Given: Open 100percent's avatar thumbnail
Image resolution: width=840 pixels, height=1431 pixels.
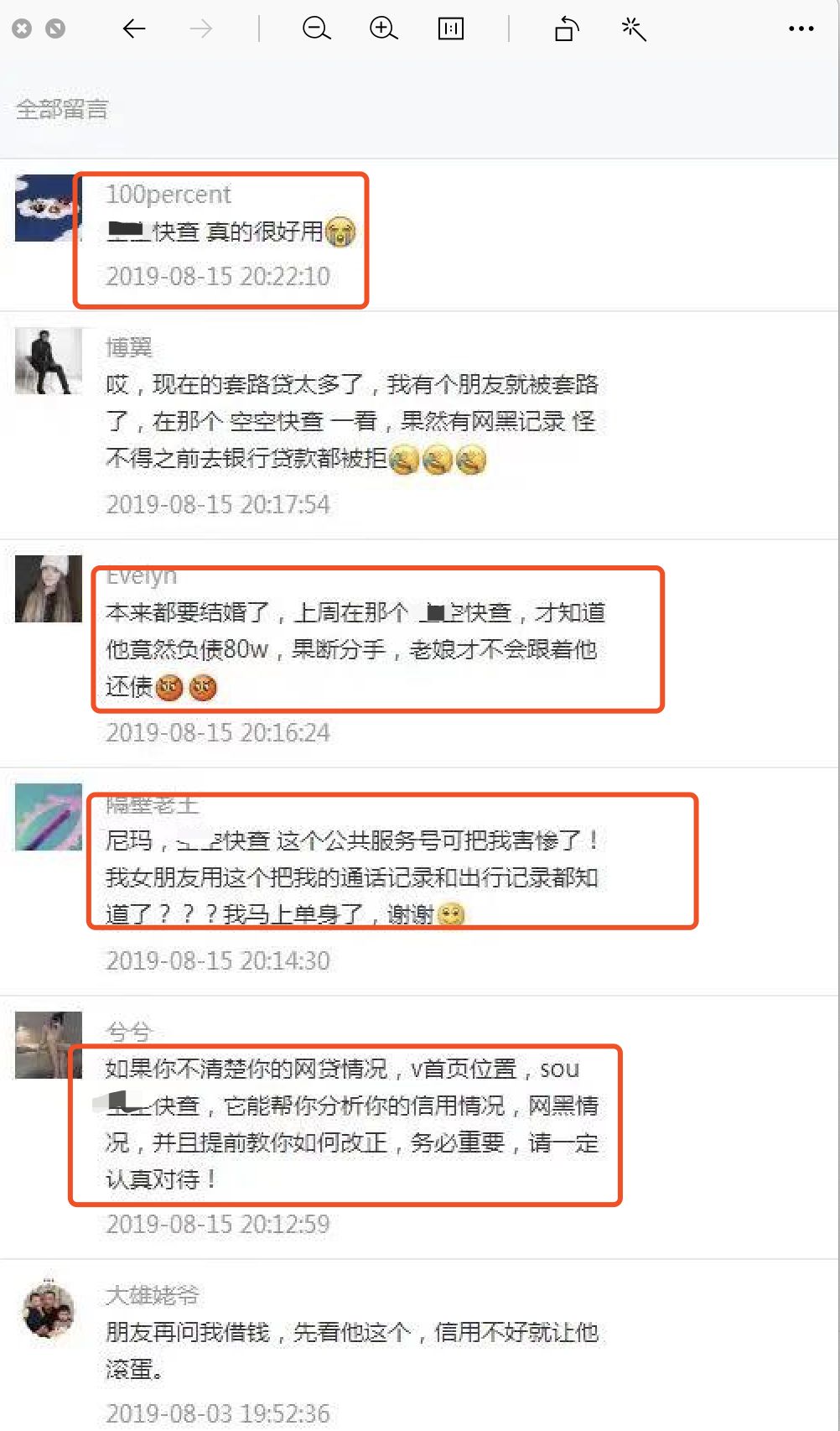Looking at the screenshot, I should (47, 208).
